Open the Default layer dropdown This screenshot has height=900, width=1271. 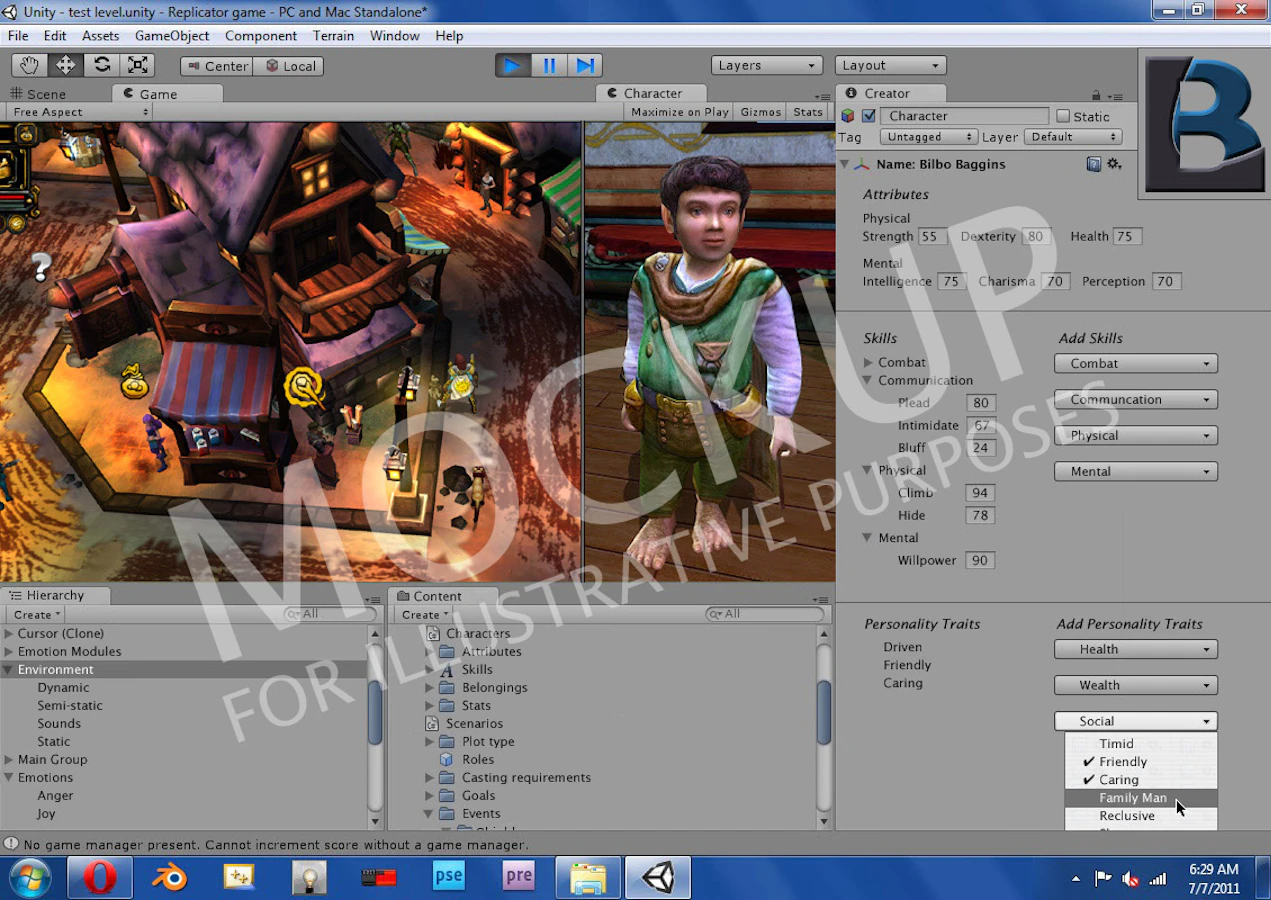[1073, 137]
